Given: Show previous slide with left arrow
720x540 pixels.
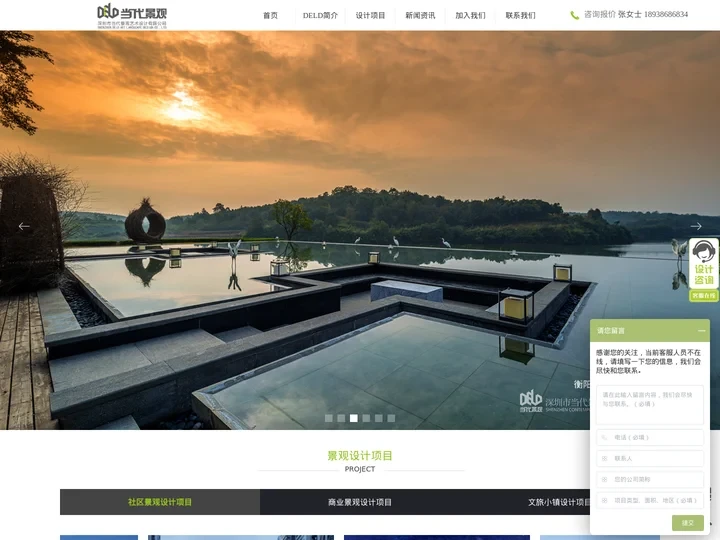Looking at the screenshot, I should coord(24,226).
